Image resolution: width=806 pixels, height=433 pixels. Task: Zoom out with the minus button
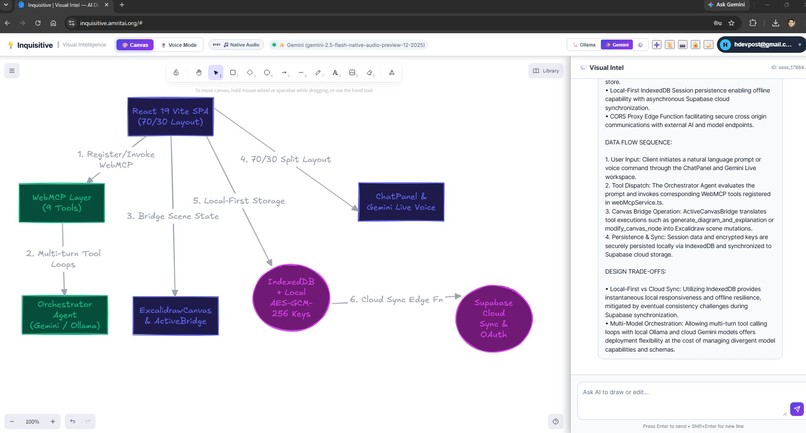[12, 422]
